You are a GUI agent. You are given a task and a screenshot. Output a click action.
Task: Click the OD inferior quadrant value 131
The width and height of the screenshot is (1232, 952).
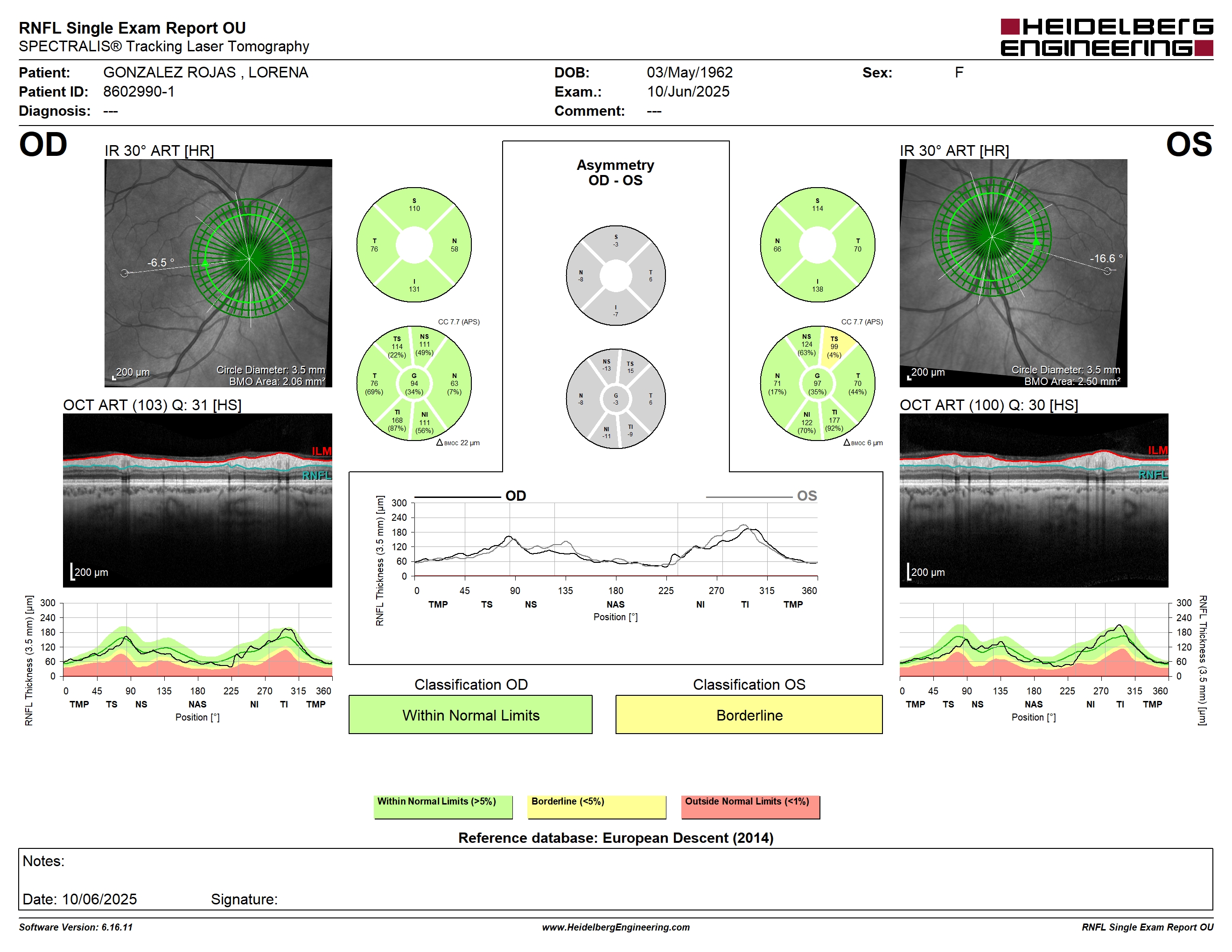point(414,289)
